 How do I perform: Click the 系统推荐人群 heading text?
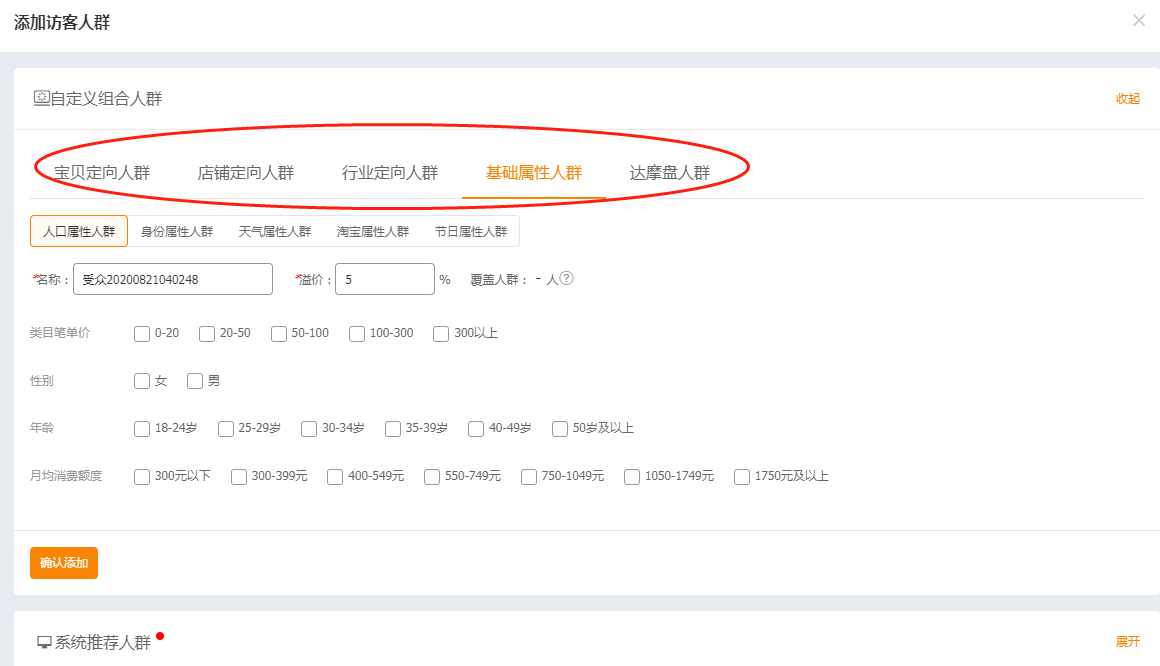pos(103,642)
